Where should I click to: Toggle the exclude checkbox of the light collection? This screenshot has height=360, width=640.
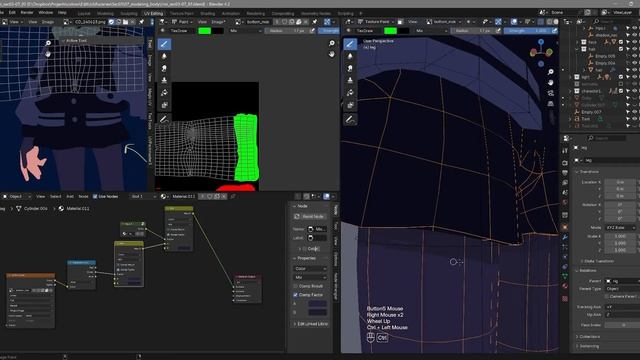[x=621, y=77]
